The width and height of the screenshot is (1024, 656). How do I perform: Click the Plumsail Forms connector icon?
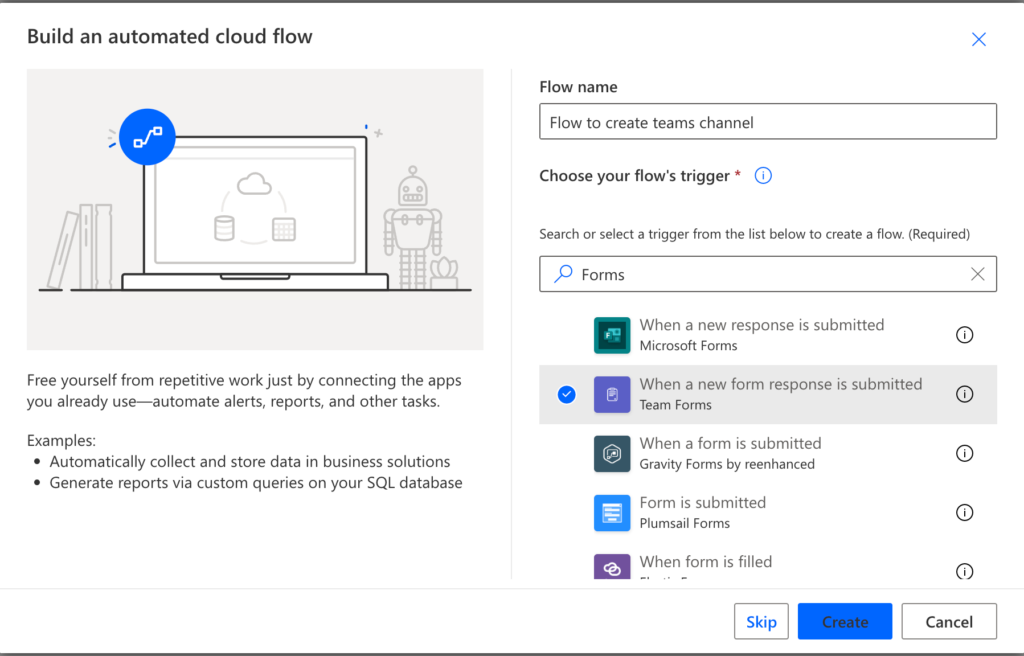[x=612, y=513]
